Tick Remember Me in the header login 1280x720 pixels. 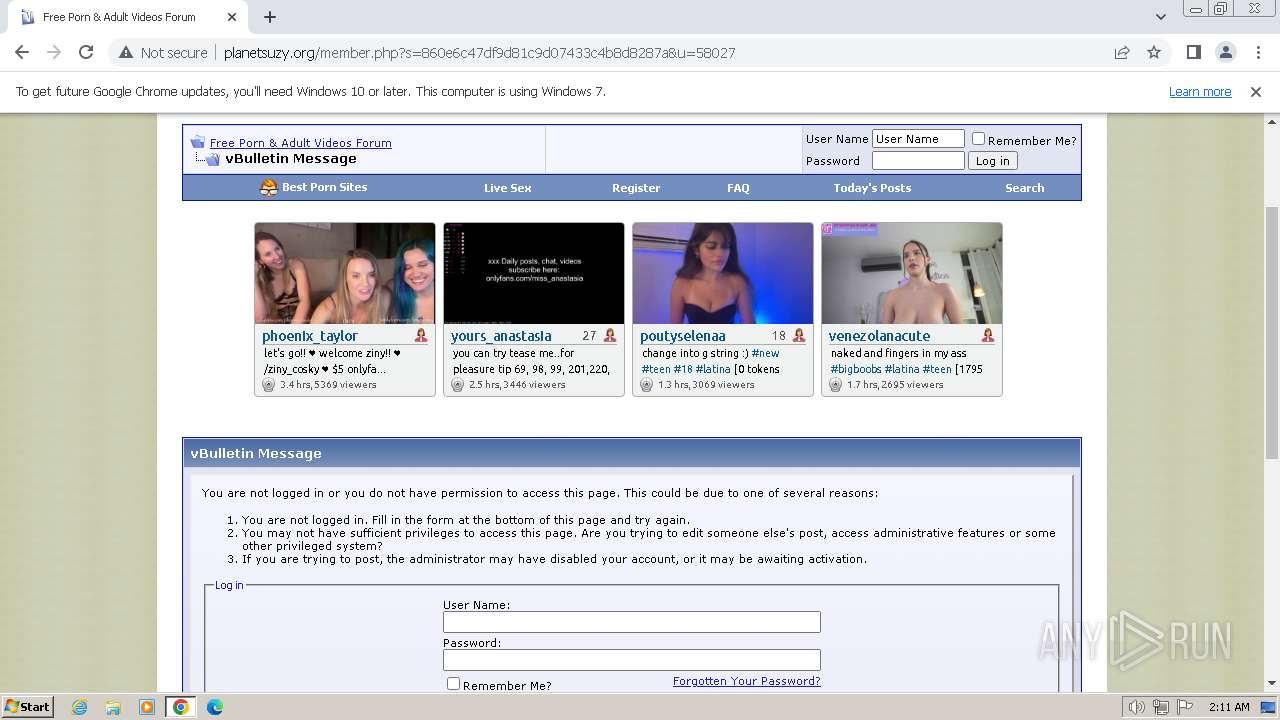(x=978, y=139)
